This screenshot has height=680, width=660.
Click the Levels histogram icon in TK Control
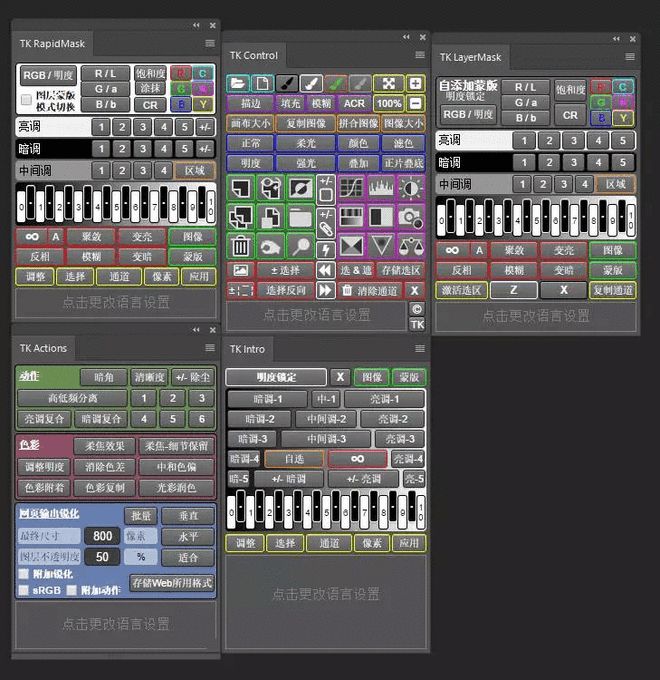pyautogui.click(x=381, y=188)
